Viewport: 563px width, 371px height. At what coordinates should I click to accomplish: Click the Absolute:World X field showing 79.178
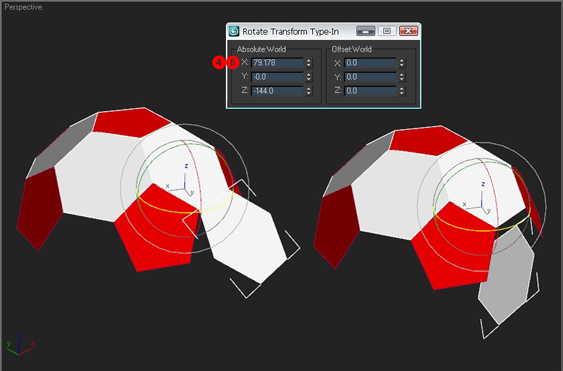click(x=277, y=63)
